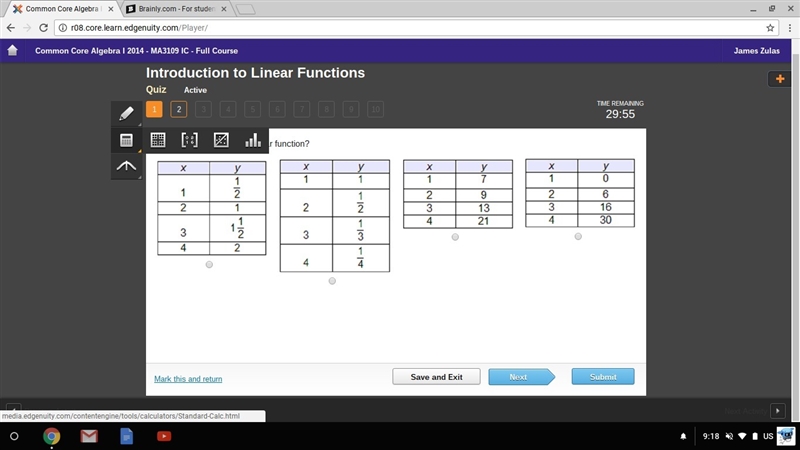Click the site info icon in address bar
Viewport: 800px width, 450px height.
click(63, 28)
